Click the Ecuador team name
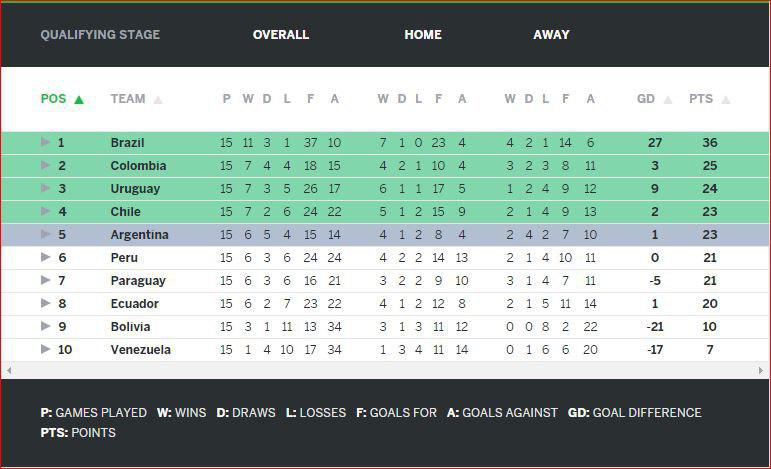The image size is (771, 469). (x=132, y=304)
